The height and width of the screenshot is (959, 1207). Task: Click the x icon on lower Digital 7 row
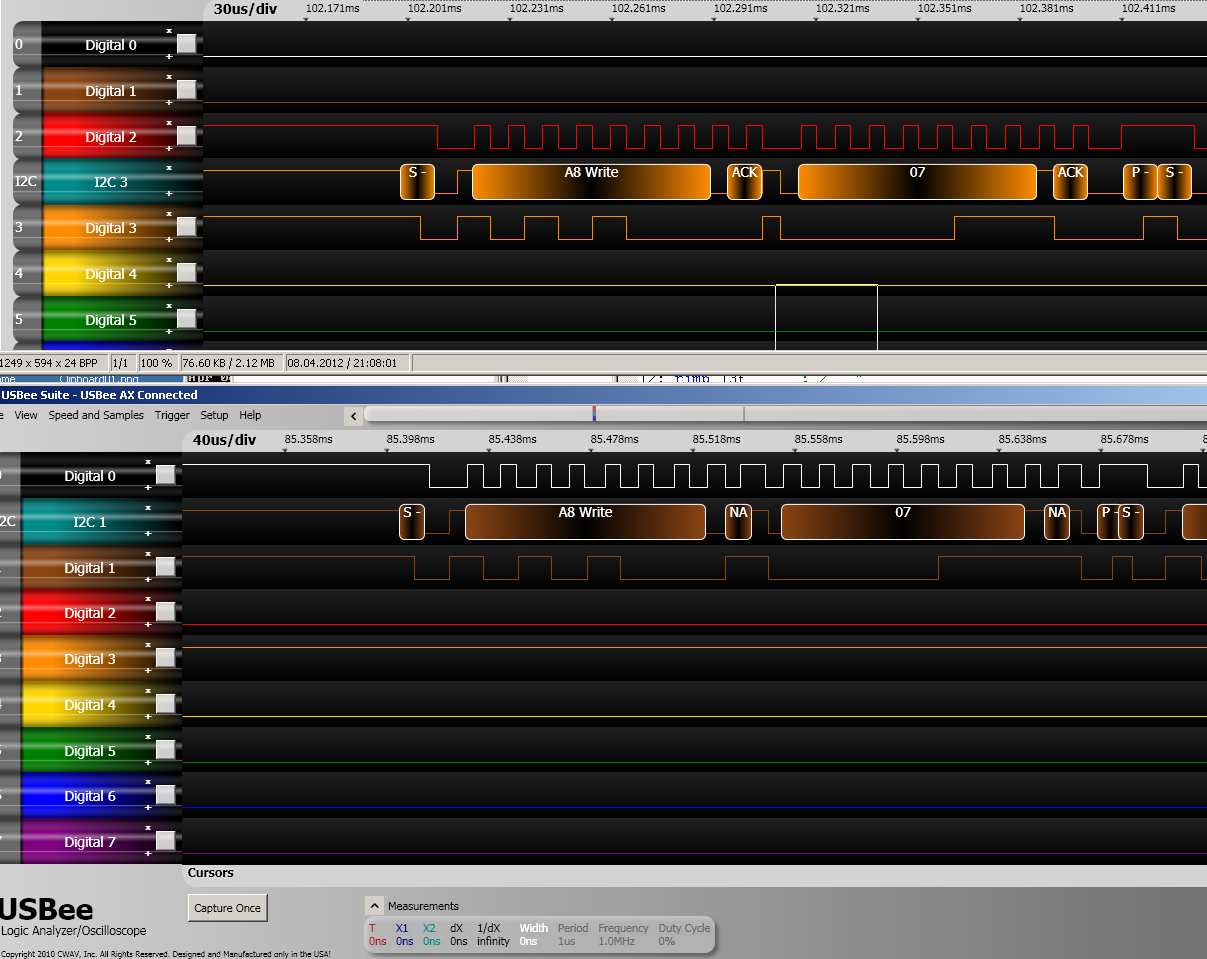click(148, 828)
